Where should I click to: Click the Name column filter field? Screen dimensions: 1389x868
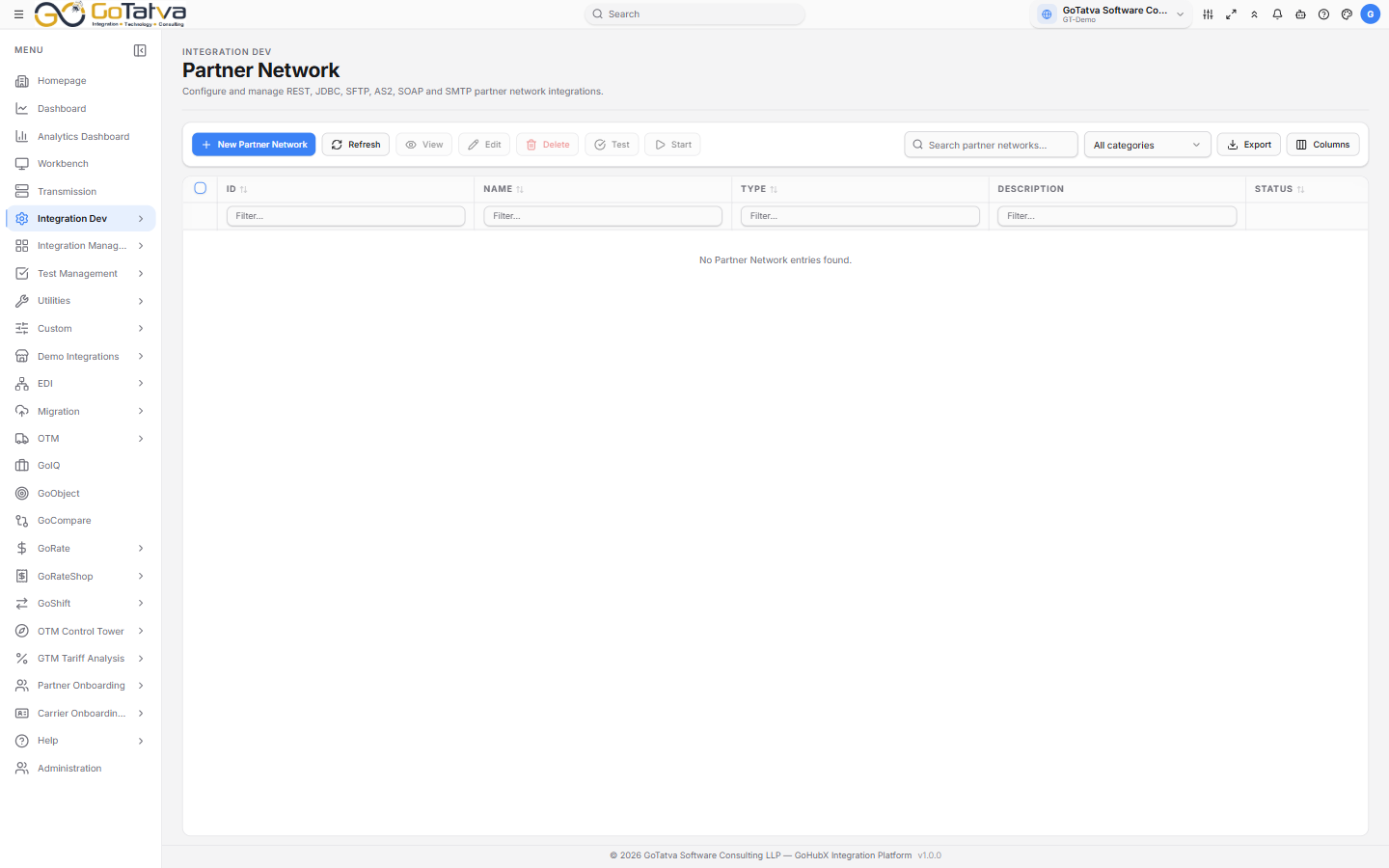point(603,216)
